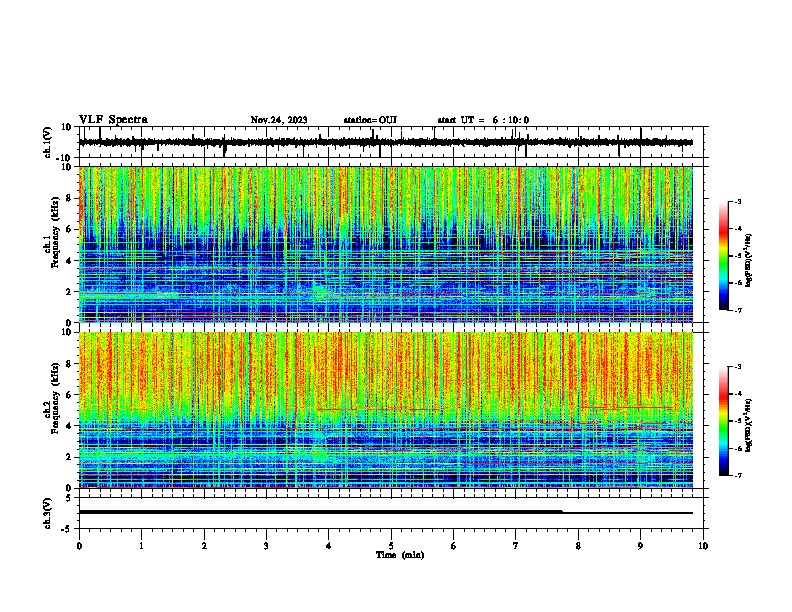
Task: Click the time axis tick label '8'
Action: (578, 546)
